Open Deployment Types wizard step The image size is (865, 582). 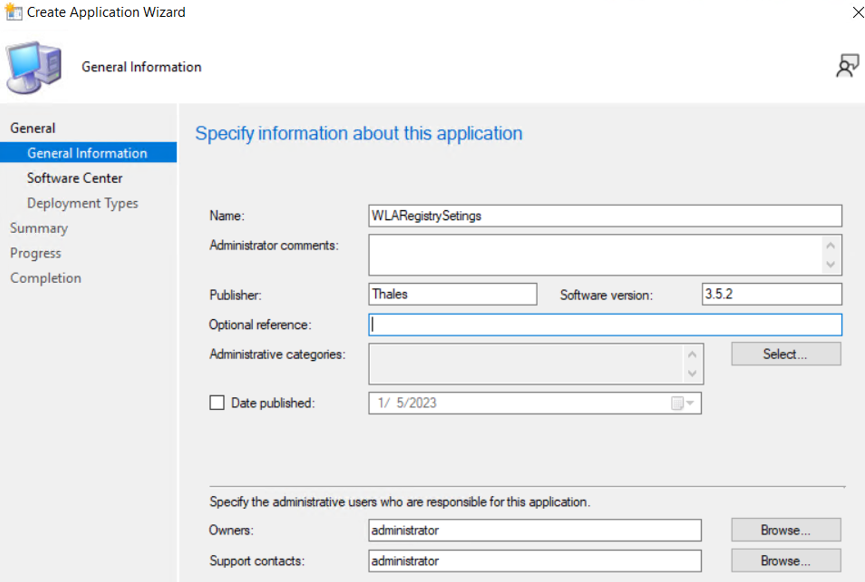pyautogui.click(x=83, y=203)
